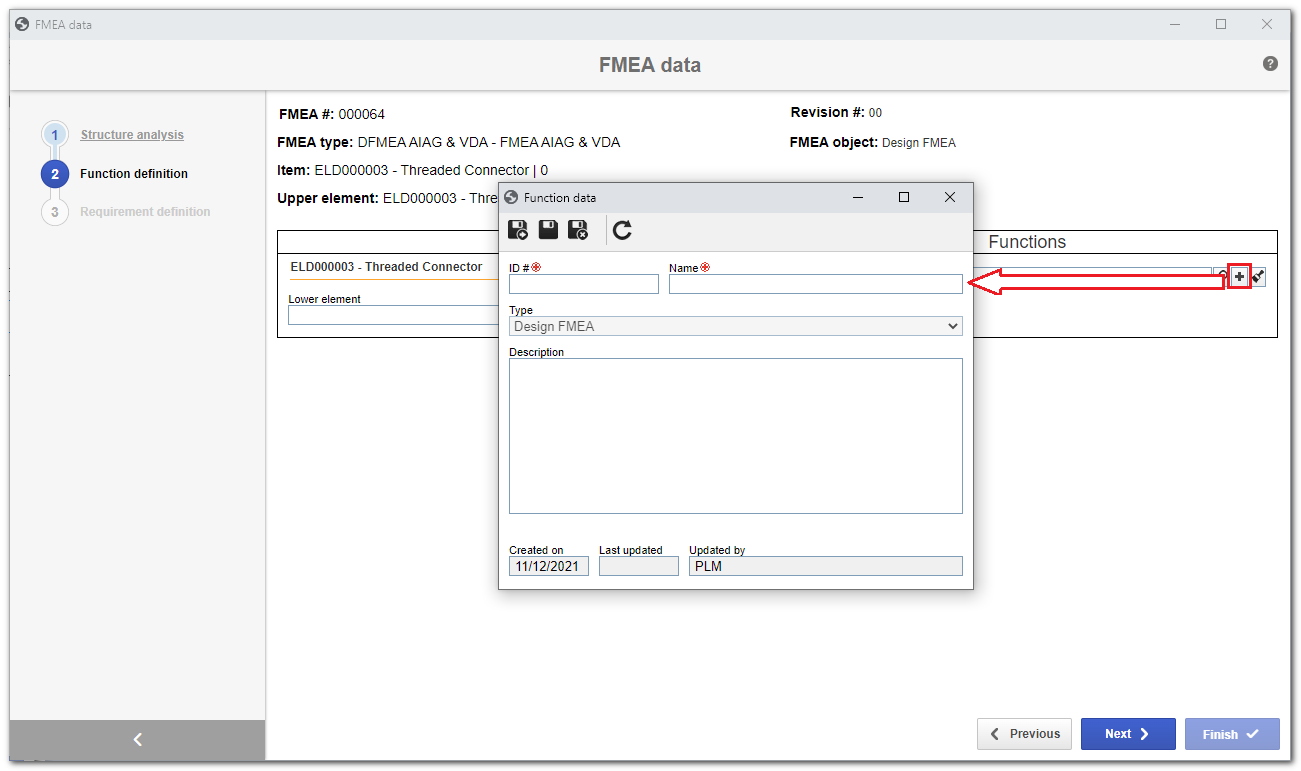This screenshot has height=771, width=1301.
Task: Open help via the question mark icon
Action: [x=1270, y=64]
